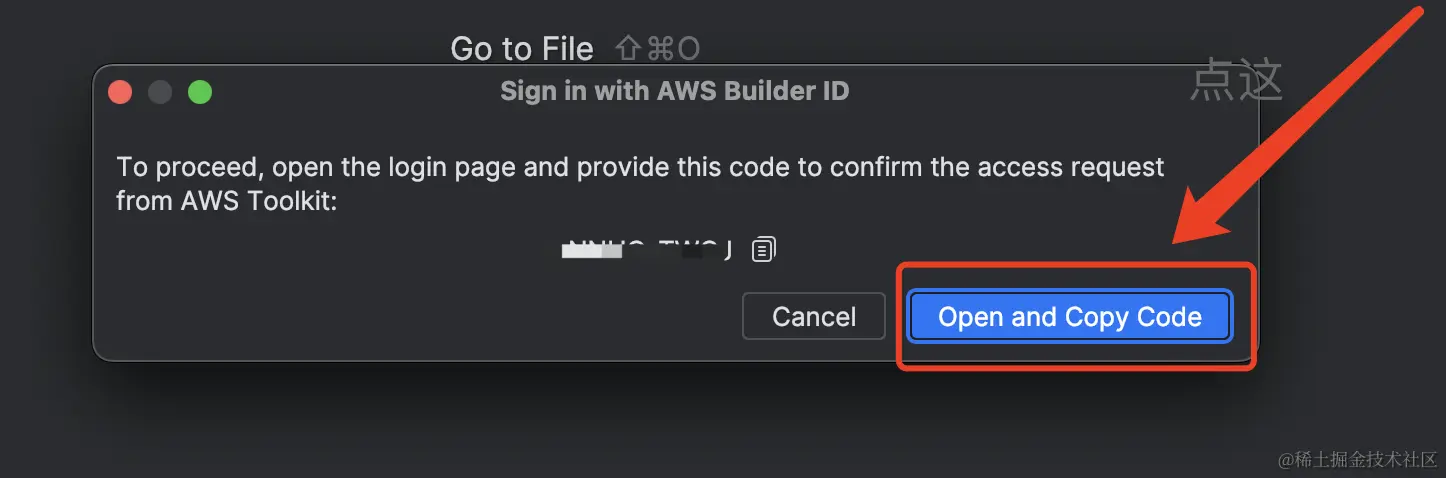The width and height of the screenshot is (1446, 478).
Task: Click the gray minimize window button
Action: click(160, 92)
